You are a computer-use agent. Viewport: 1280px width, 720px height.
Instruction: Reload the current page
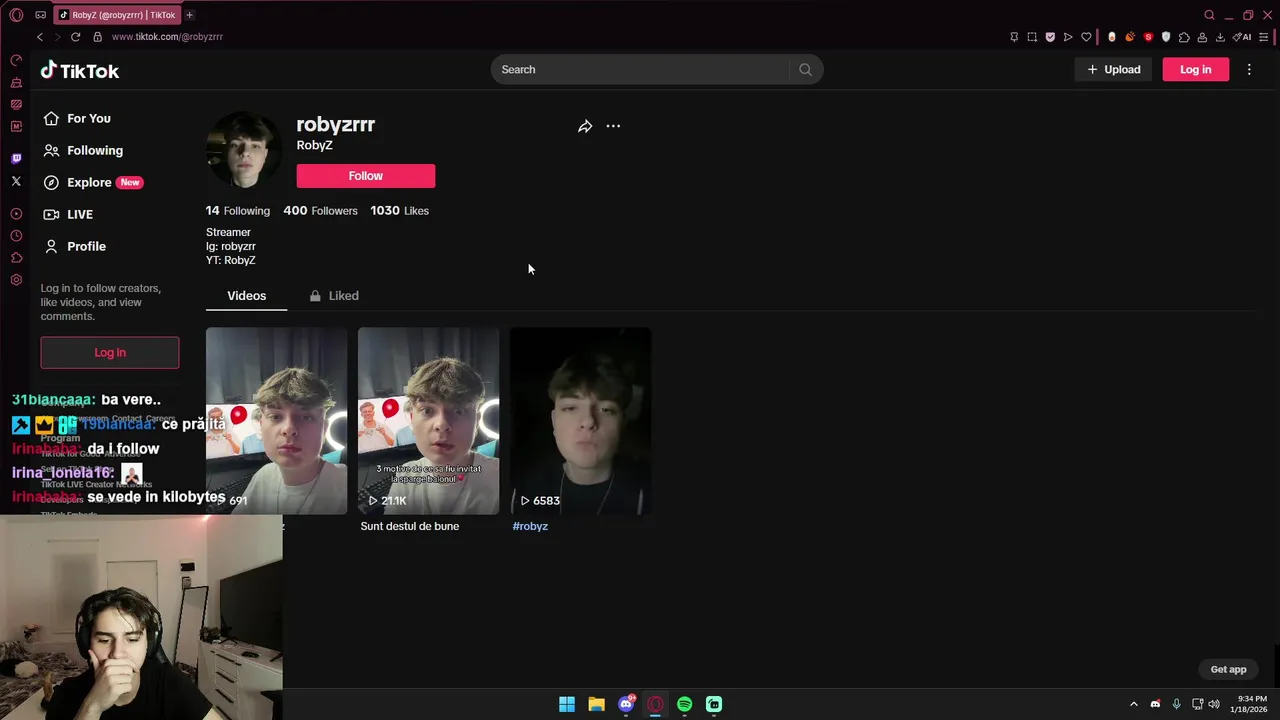point(75,37)
